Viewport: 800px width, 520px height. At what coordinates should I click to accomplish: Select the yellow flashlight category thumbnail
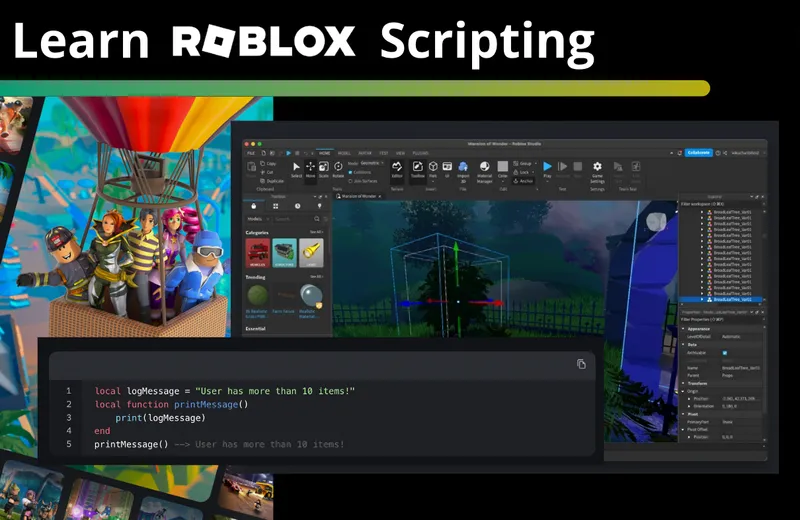pyautogui.click(x=311, y=253)
